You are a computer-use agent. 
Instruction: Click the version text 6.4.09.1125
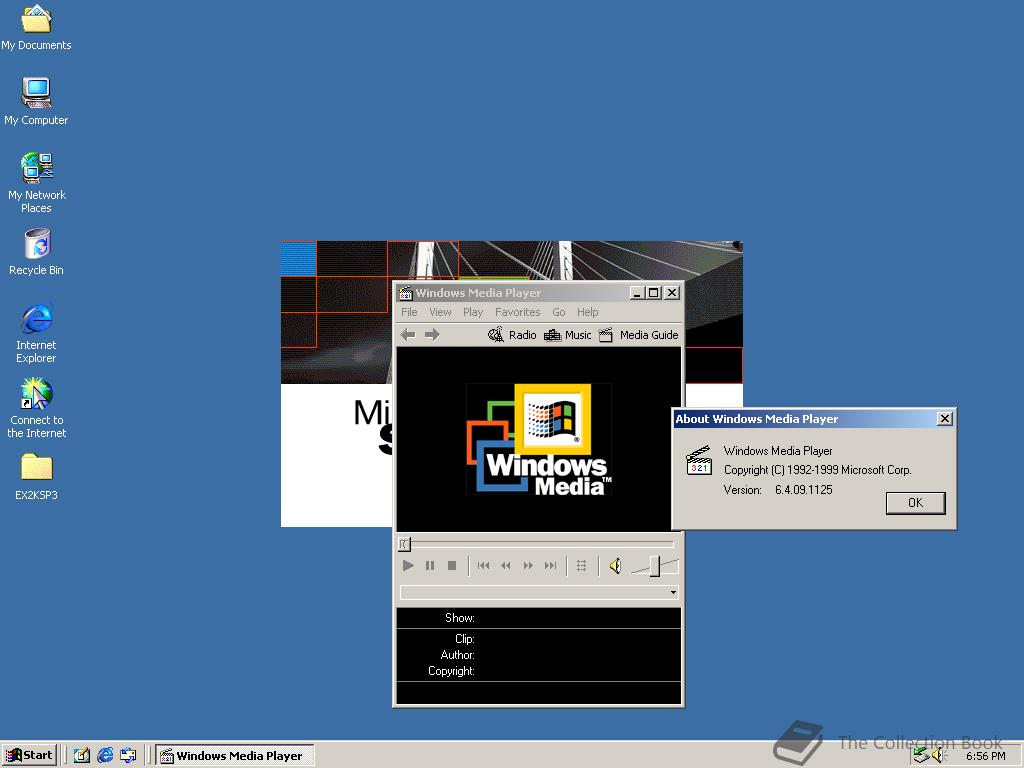point(803,490)
